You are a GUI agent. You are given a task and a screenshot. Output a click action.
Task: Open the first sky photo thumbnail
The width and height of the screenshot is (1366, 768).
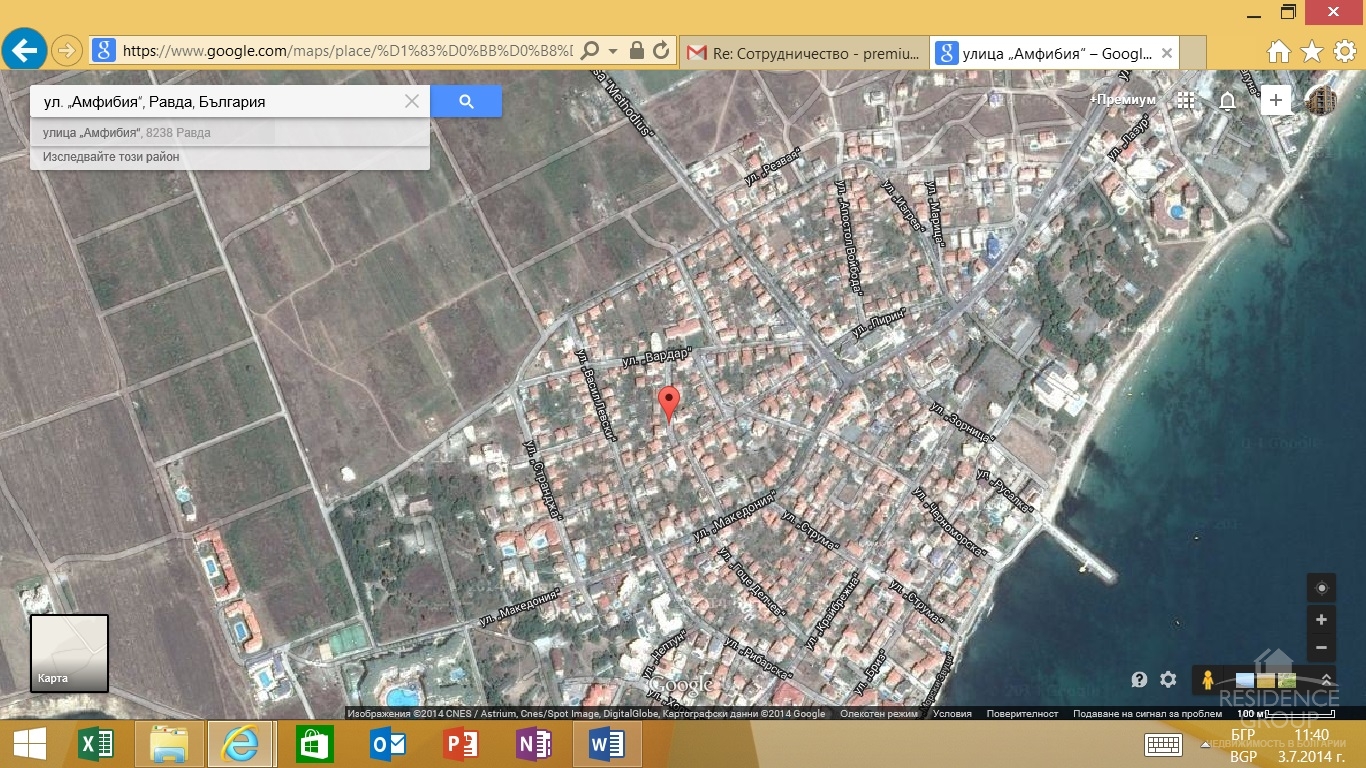(1245, 680)
